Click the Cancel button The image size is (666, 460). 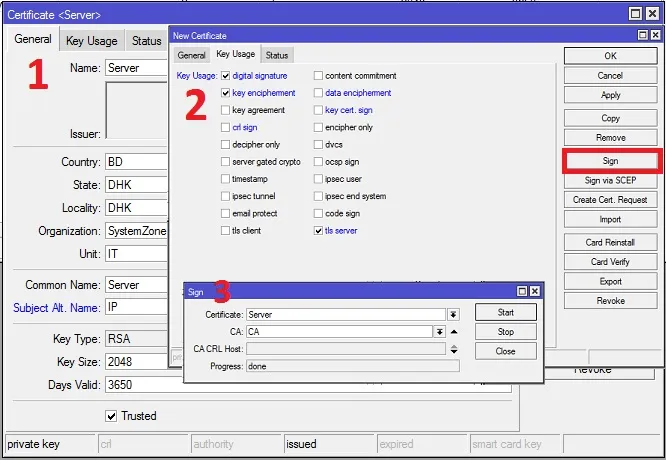(x=610, y=76)
